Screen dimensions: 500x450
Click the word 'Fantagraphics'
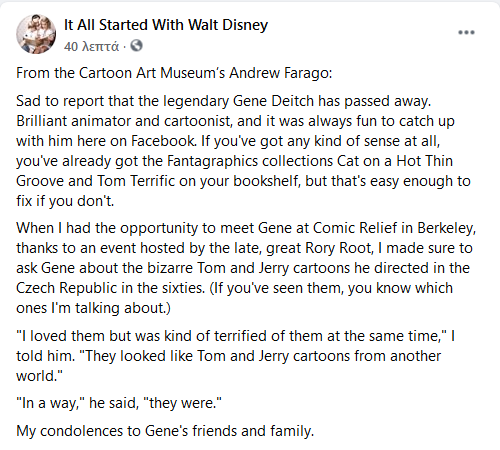coord(212,161)
